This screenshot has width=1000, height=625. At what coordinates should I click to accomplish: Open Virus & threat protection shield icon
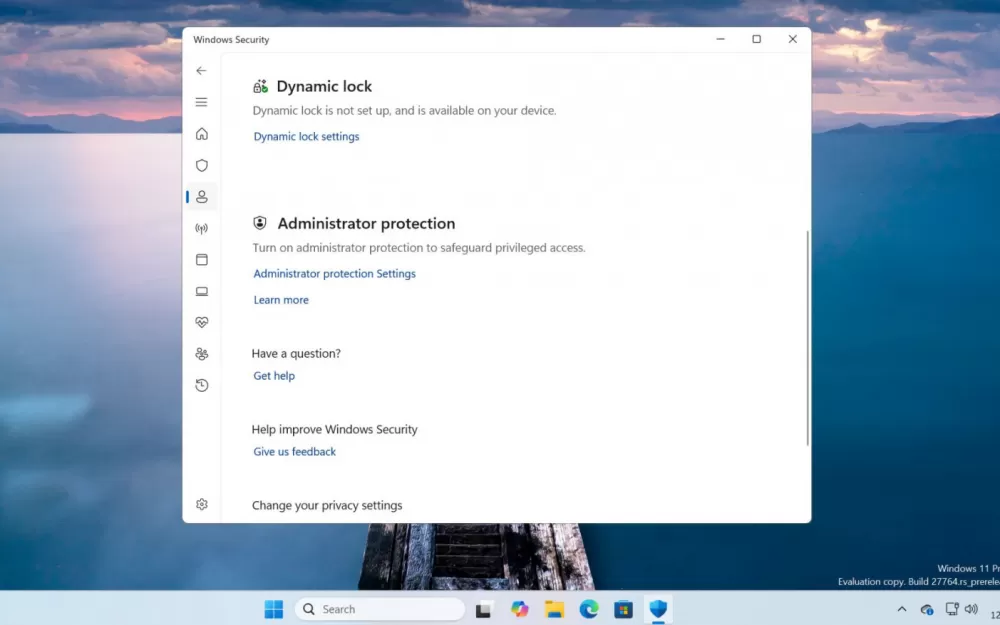(202, 165)
